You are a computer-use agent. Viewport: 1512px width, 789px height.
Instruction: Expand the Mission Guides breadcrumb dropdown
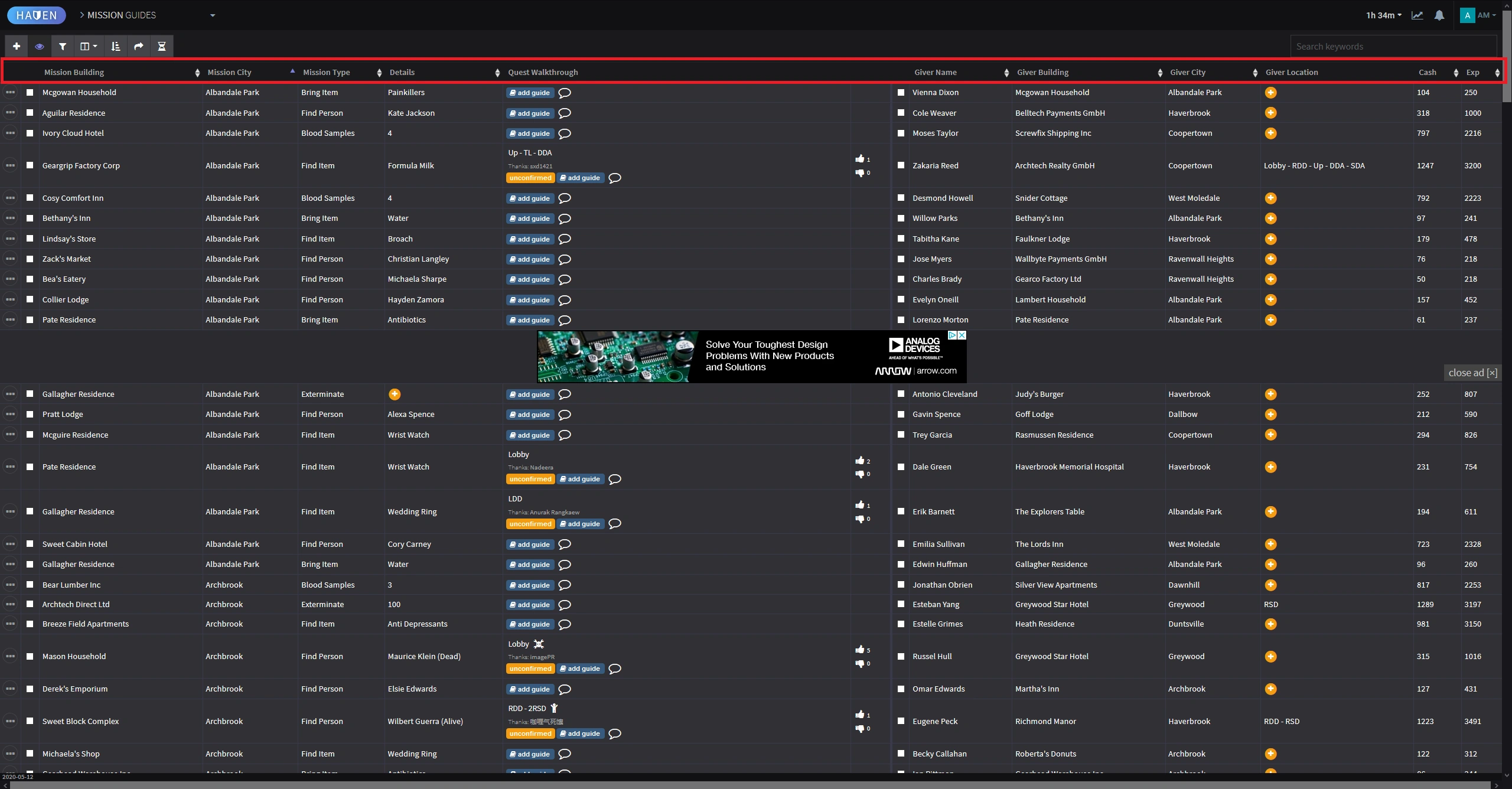[x=213, y=15]
